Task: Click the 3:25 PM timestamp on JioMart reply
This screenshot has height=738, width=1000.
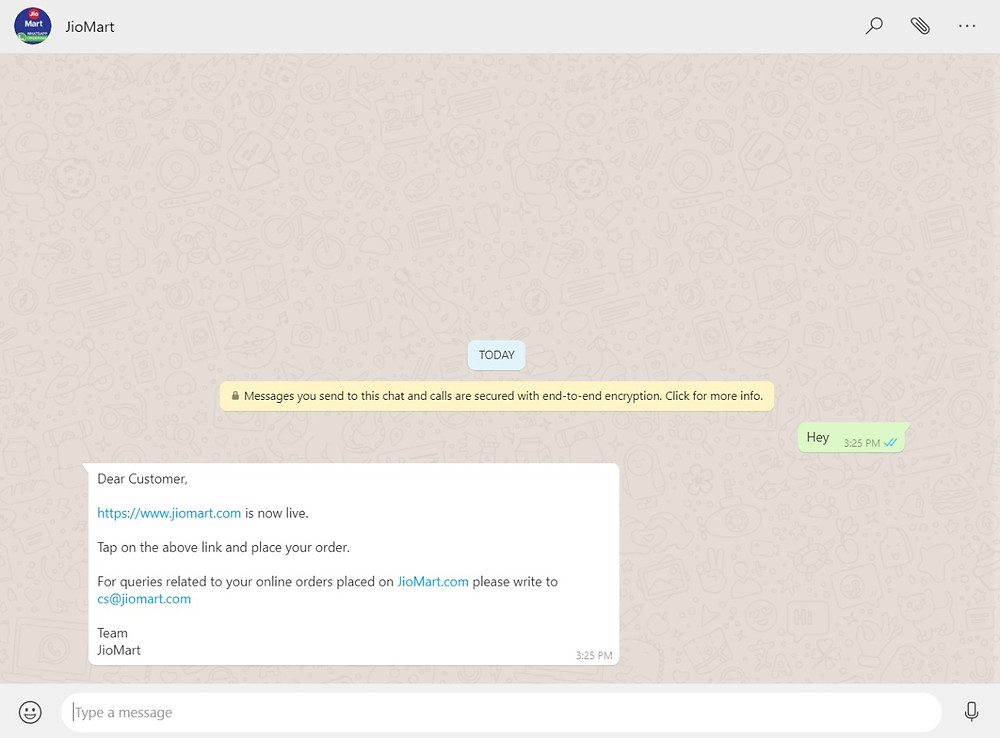Action: 594,655
